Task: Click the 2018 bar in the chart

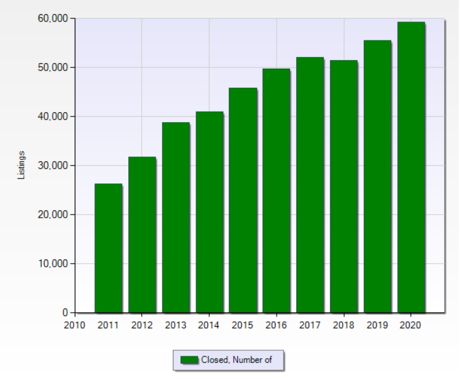Action: pos(344,186)
